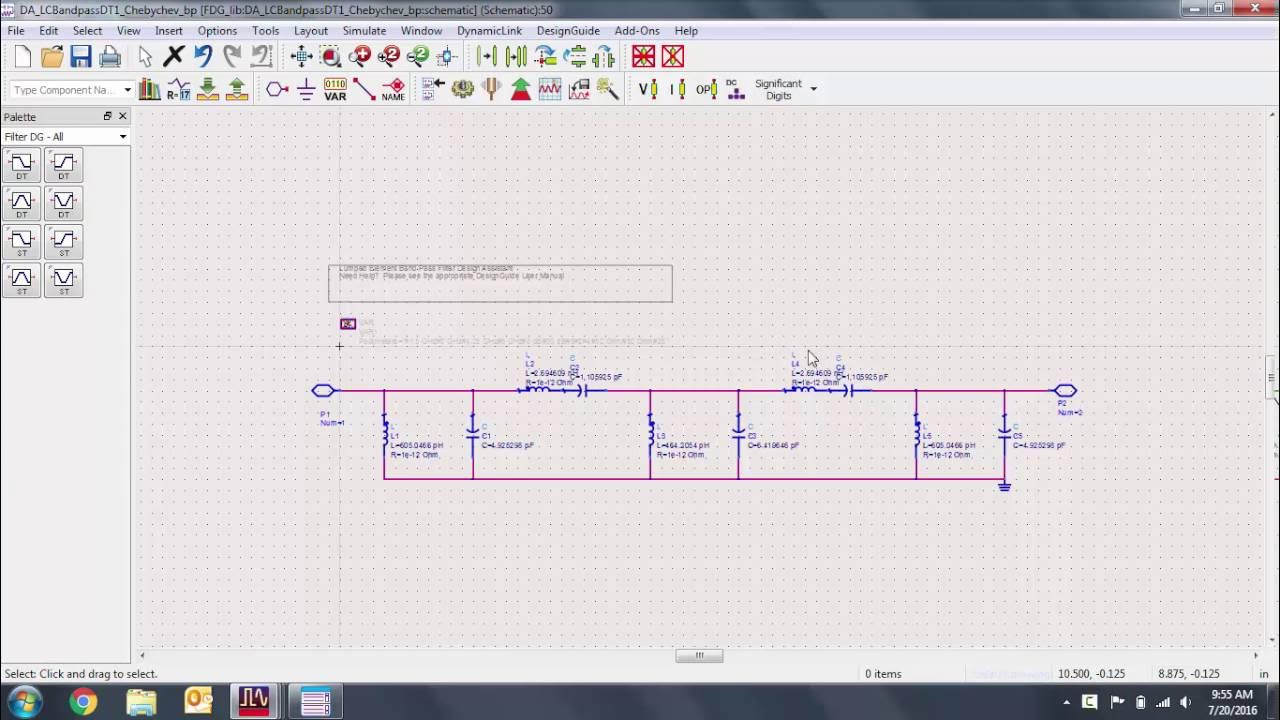
Task: Select the VAR block on the schematic
Action: tap(348, 324)
